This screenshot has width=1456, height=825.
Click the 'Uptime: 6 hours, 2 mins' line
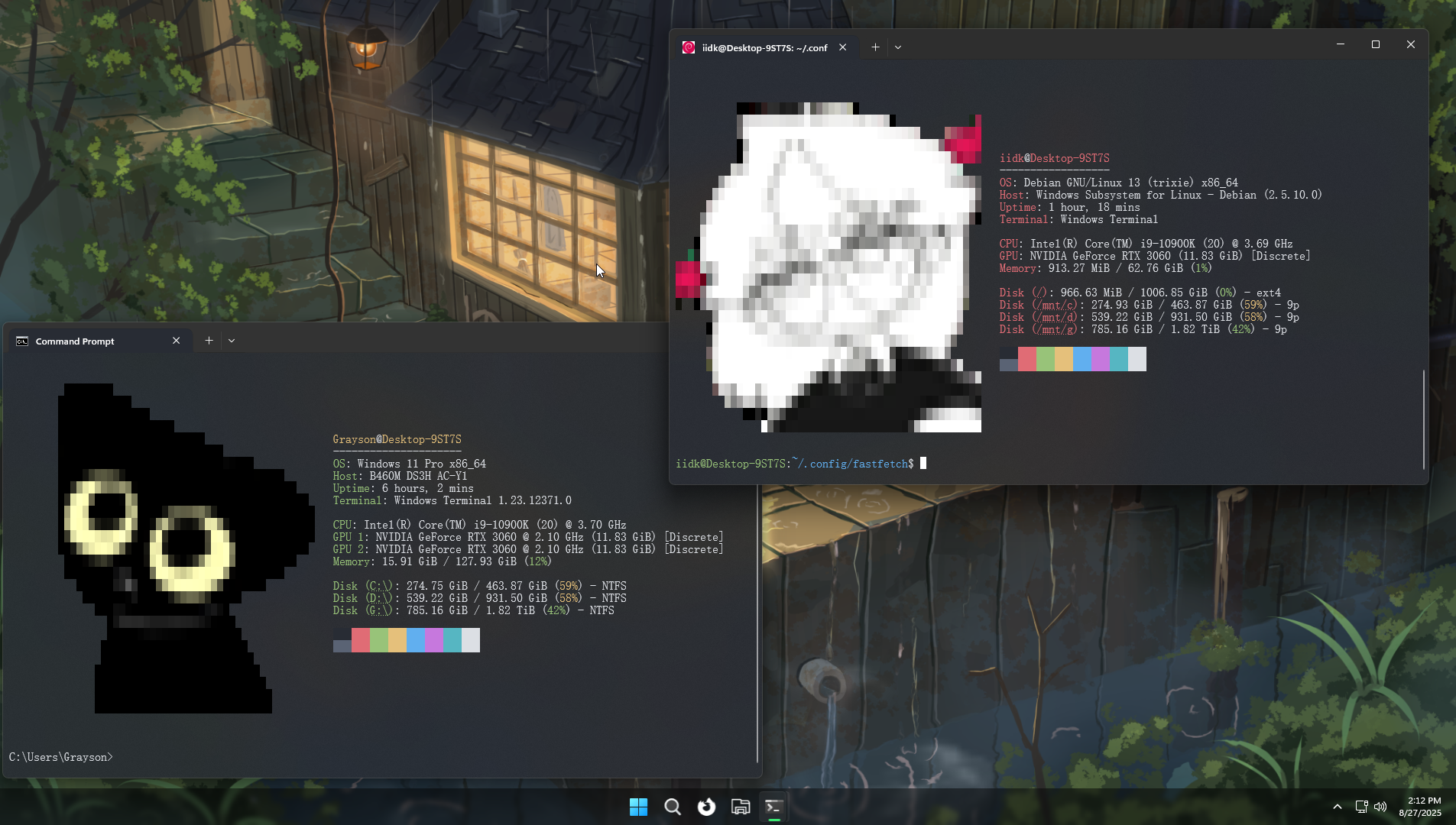click(403, 488)
